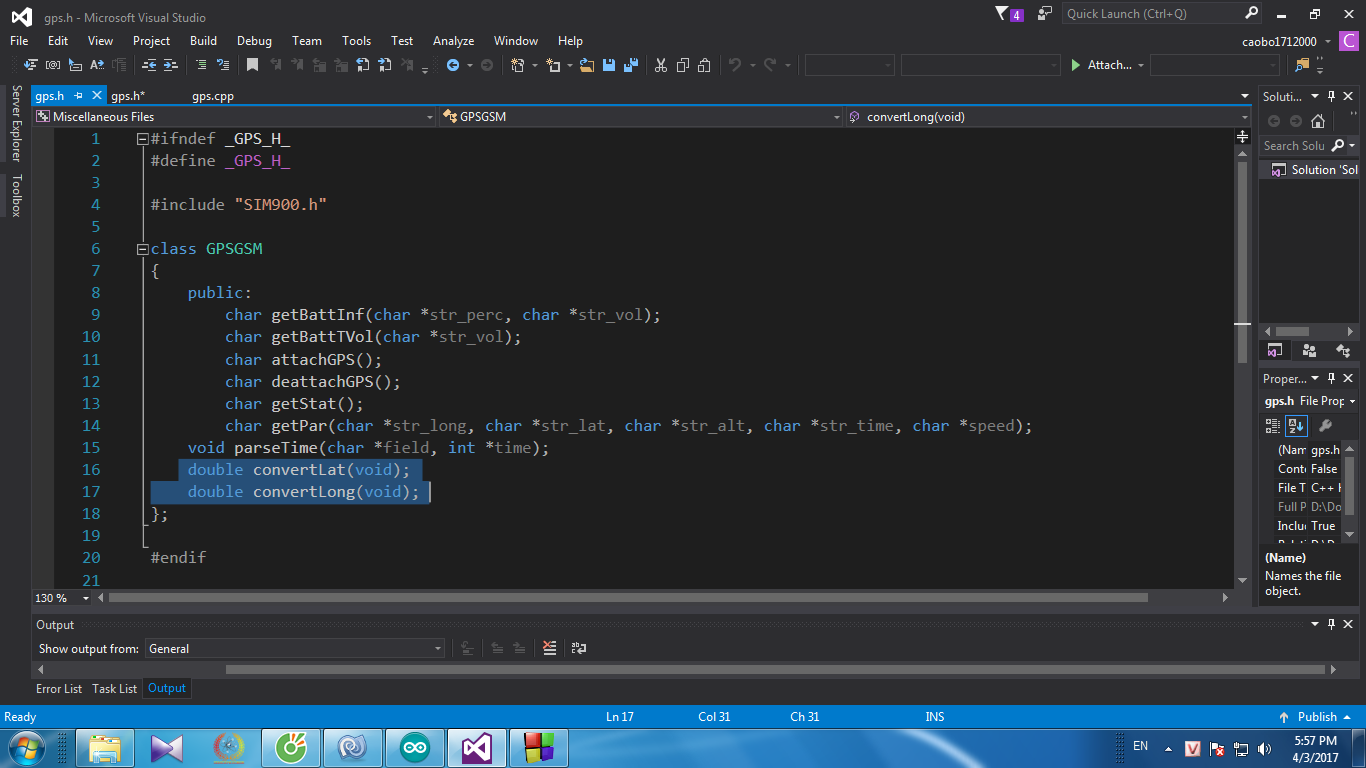Viewport: 1366px width, 768px height.
Task: Click the Send Feedback icon
Action: coord(1045,14)
